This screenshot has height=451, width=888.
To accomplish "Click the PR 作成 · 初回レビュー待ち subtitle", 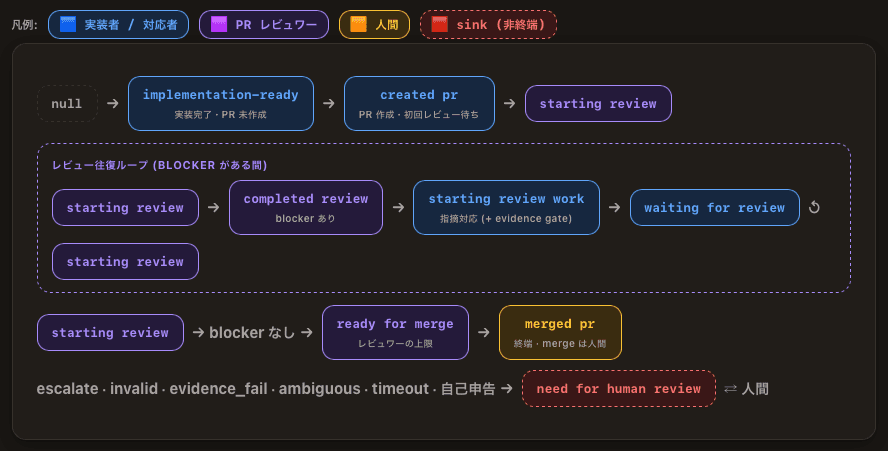I will (x=419, y=114).
